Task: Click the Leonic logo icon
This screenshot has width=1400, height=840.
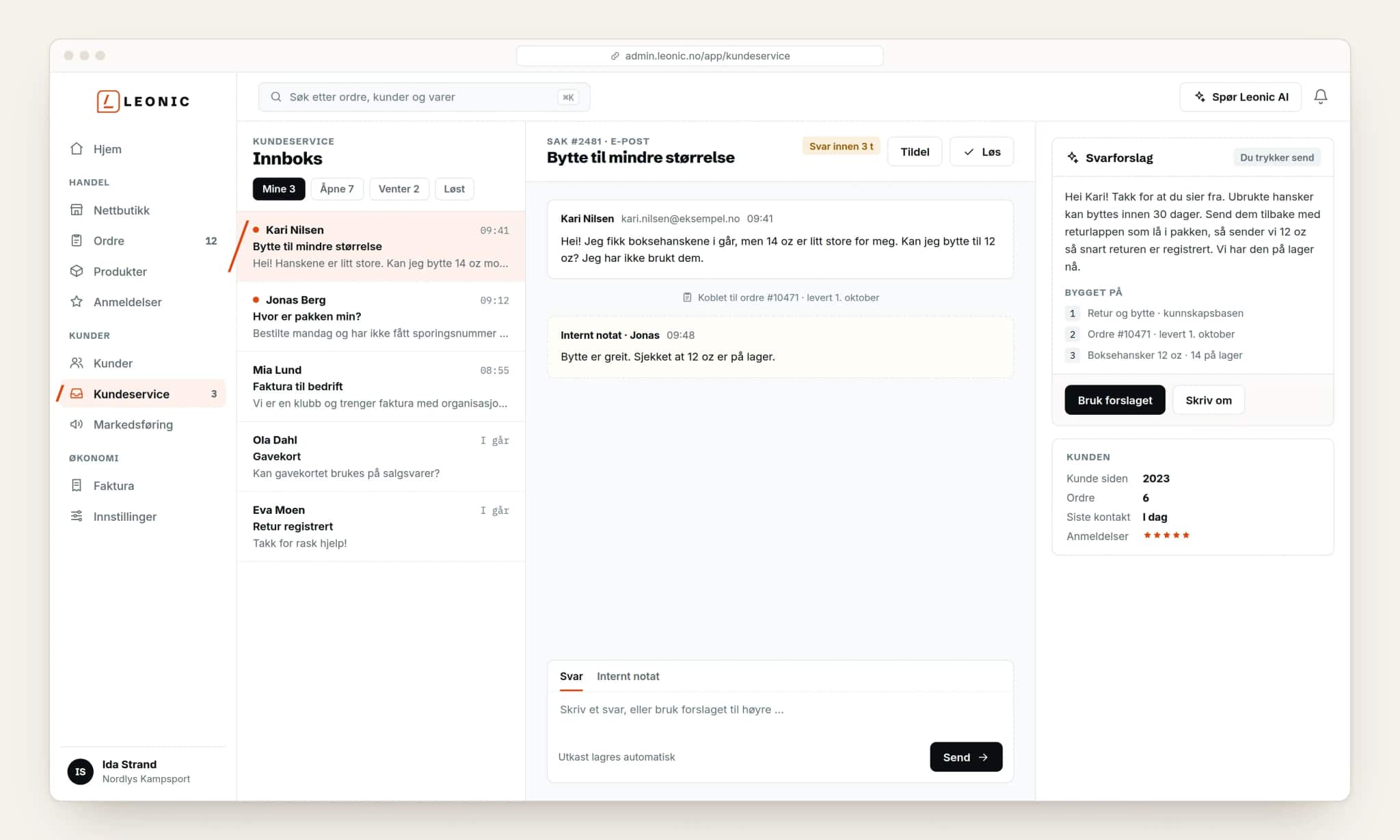Action: [x=108, y=101]
